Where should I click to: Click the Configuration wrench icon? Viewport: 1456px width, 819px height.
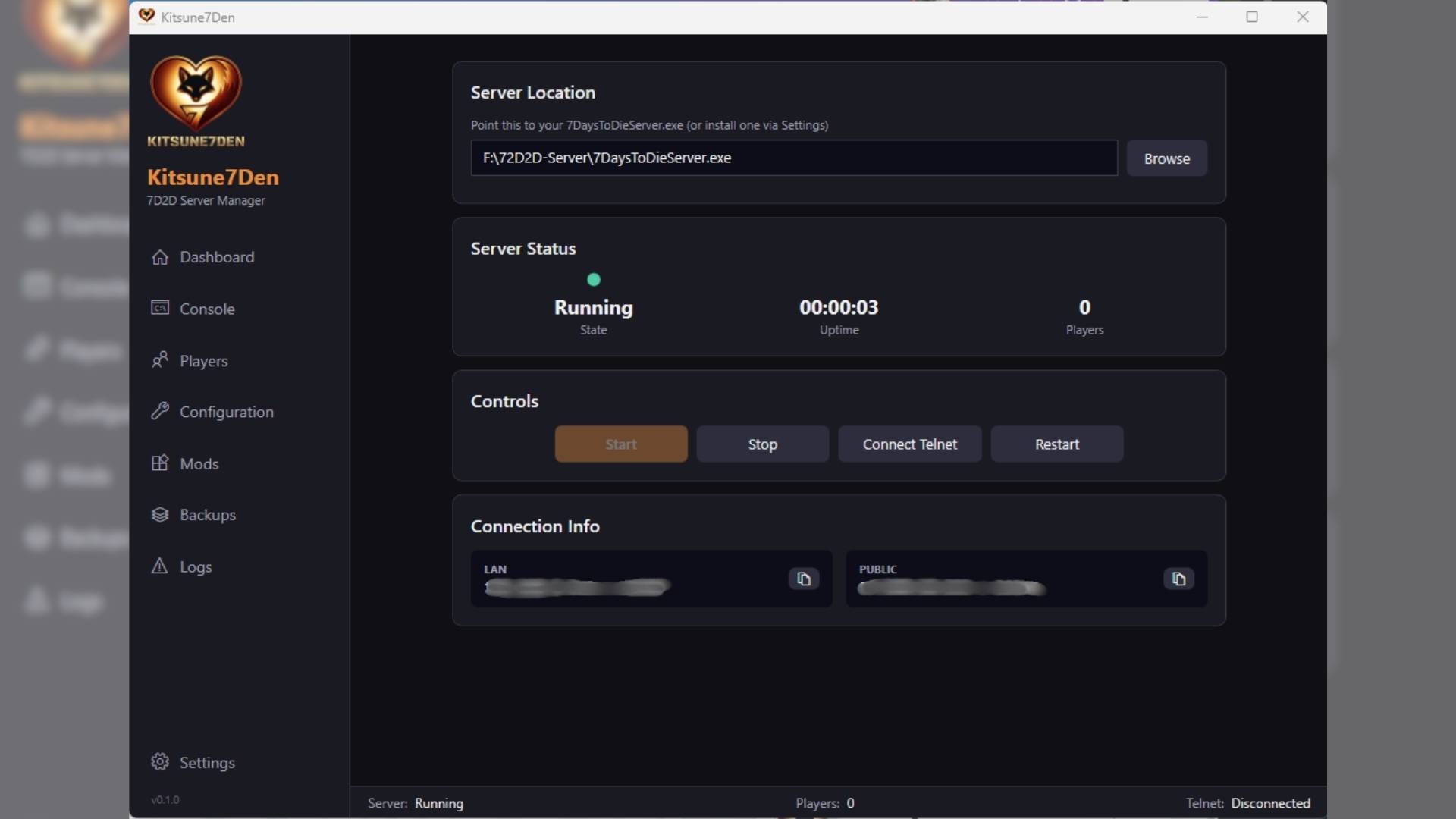click(159, 411)
